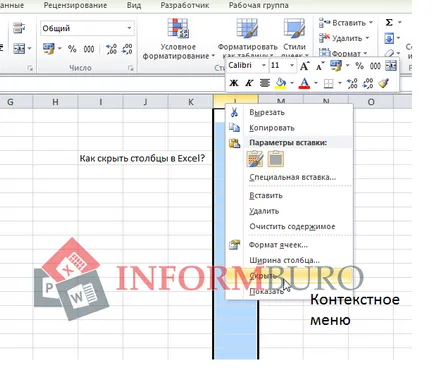
Task: Click increase decimal in mini toolbar
Action: click(352, 83)
